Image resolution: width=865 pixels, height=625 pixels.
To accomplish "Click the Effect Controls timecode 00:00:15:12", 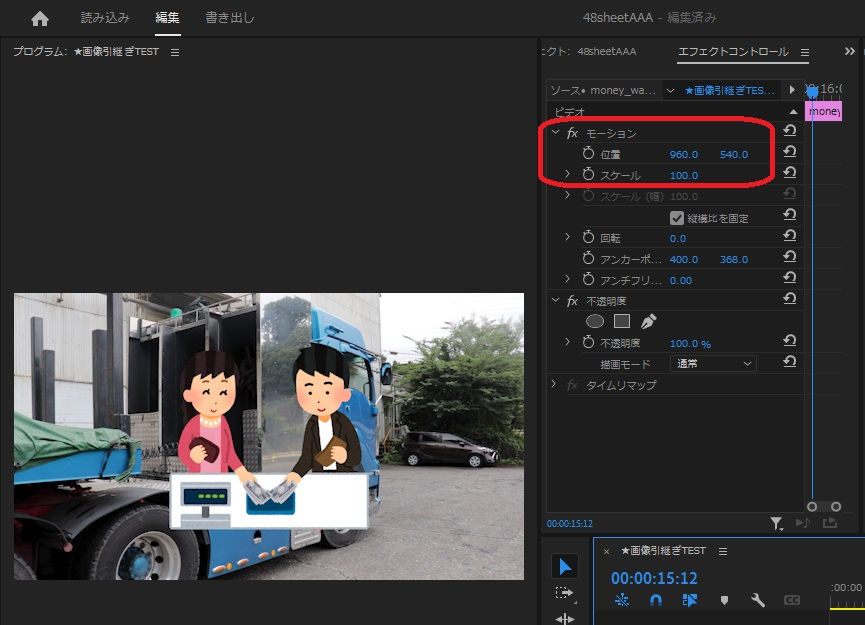I will point(570,523).
